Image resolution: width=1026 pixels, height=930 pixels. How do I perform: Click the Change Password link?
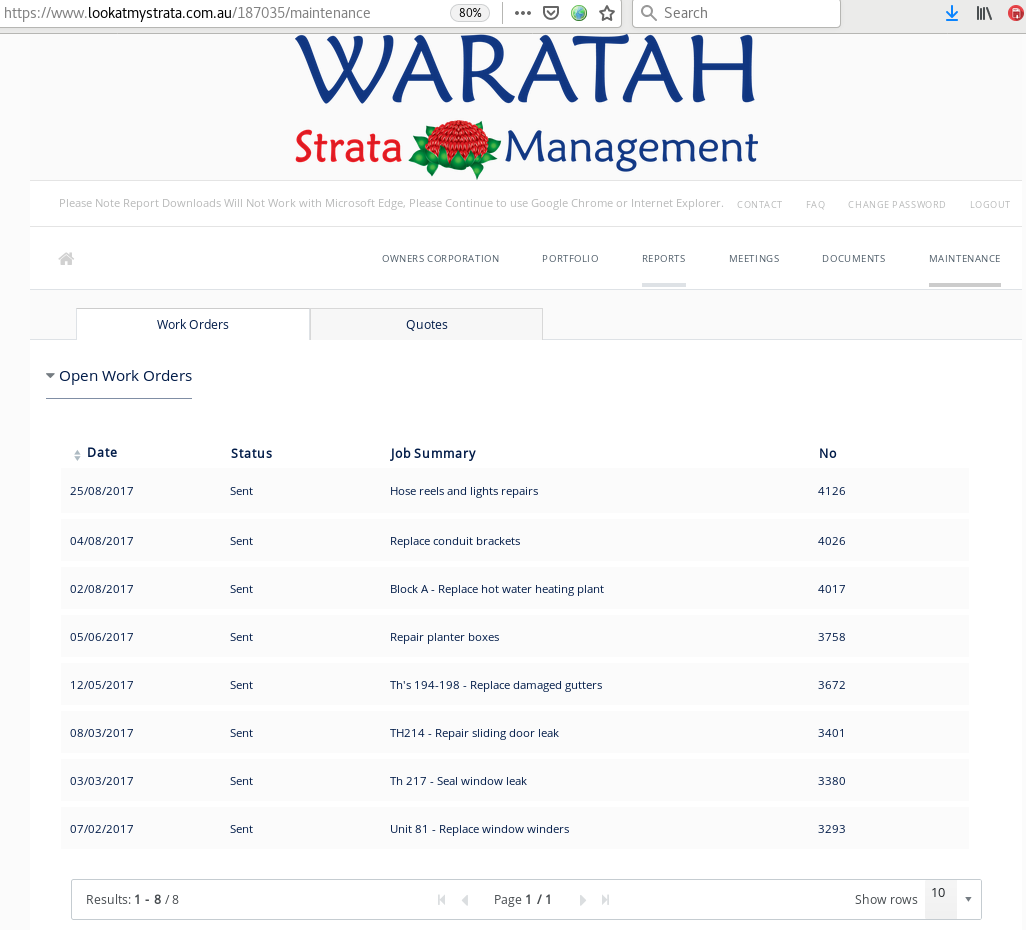[896, 204]
